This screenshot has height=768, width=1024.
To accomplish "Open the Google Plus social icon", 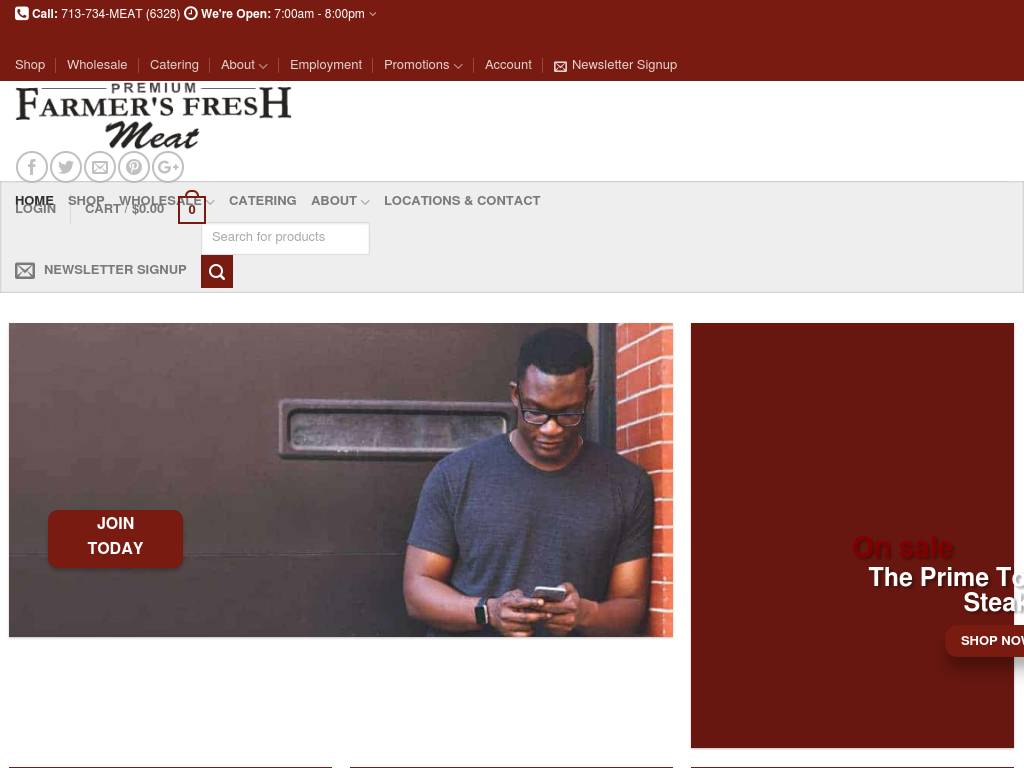I will coord(168,167).
